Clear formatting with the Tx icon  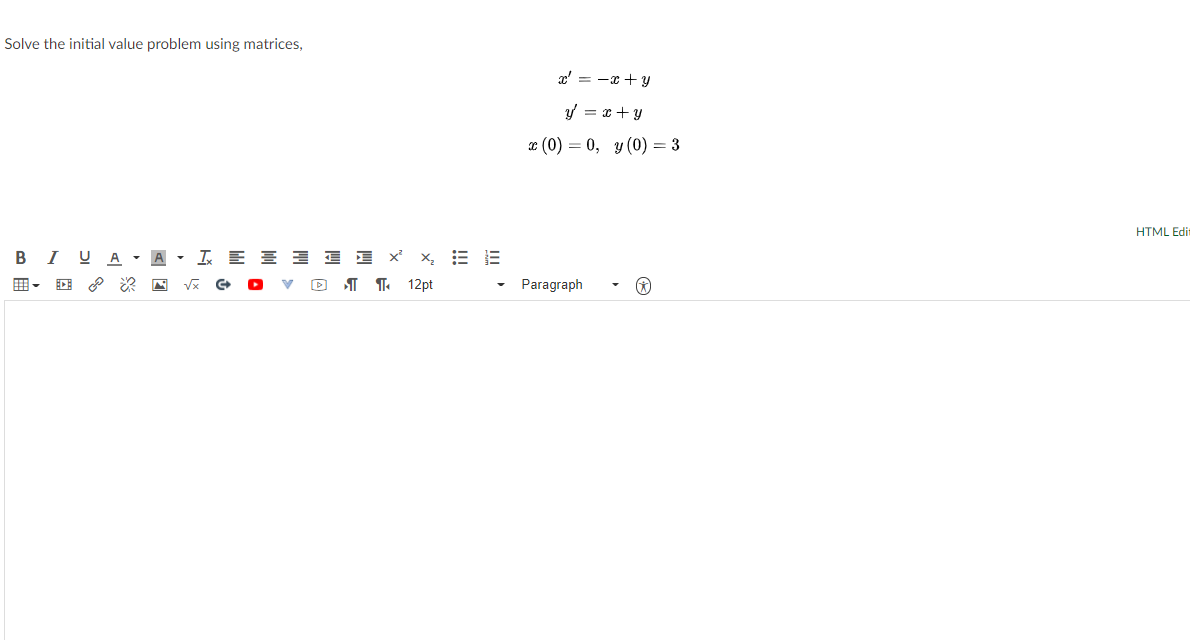203,257
